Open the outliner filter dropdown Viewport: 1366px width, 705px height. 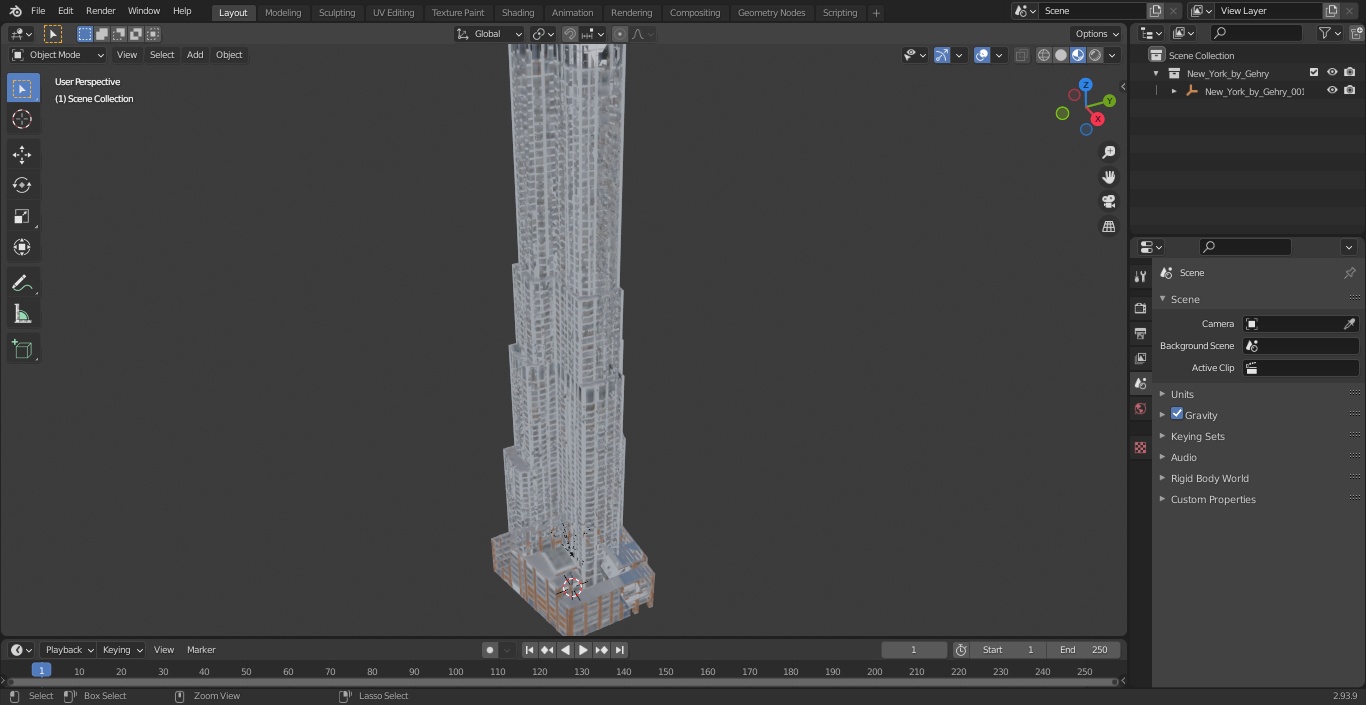(1329, 33)
